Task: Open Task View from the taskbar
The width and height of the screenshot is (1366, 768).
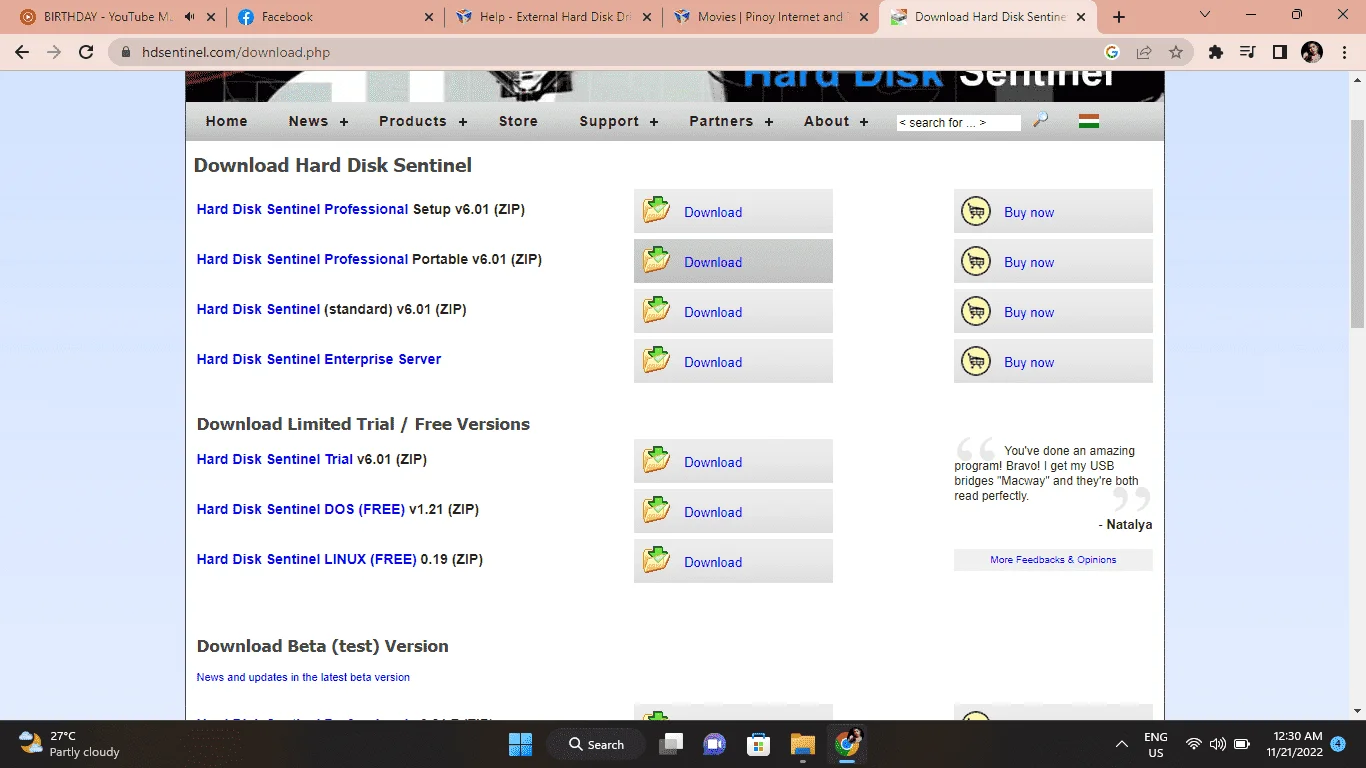Action: (x=671, y=744)
